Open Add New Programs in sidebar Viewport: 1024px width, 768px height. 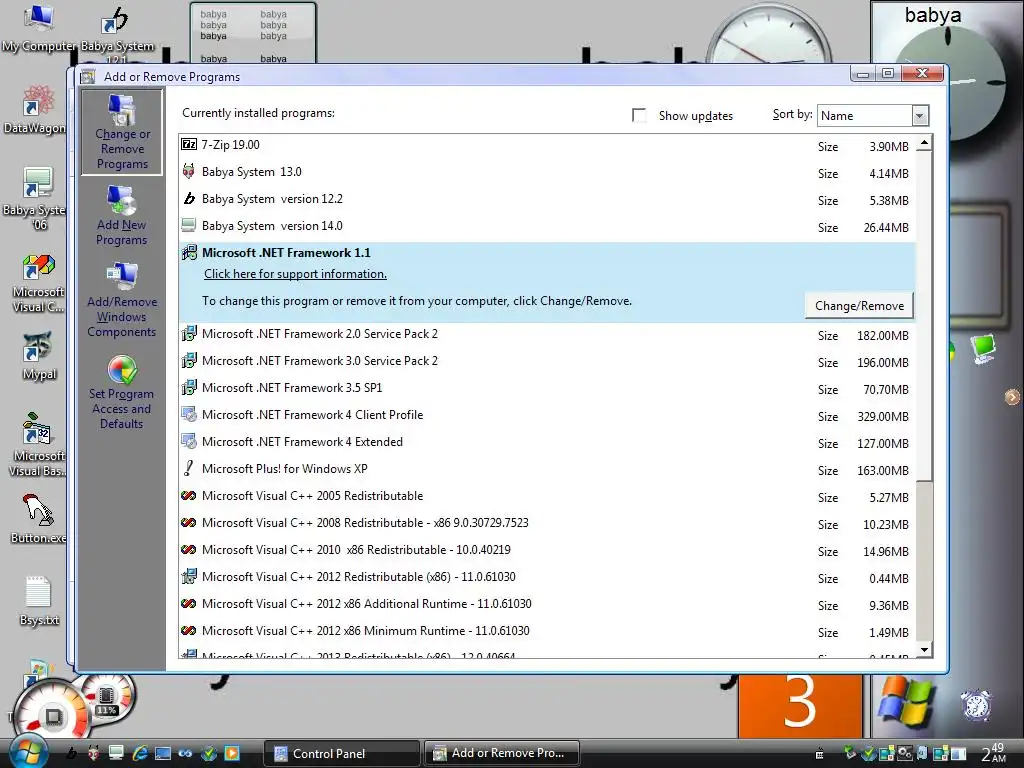[121, 216]
